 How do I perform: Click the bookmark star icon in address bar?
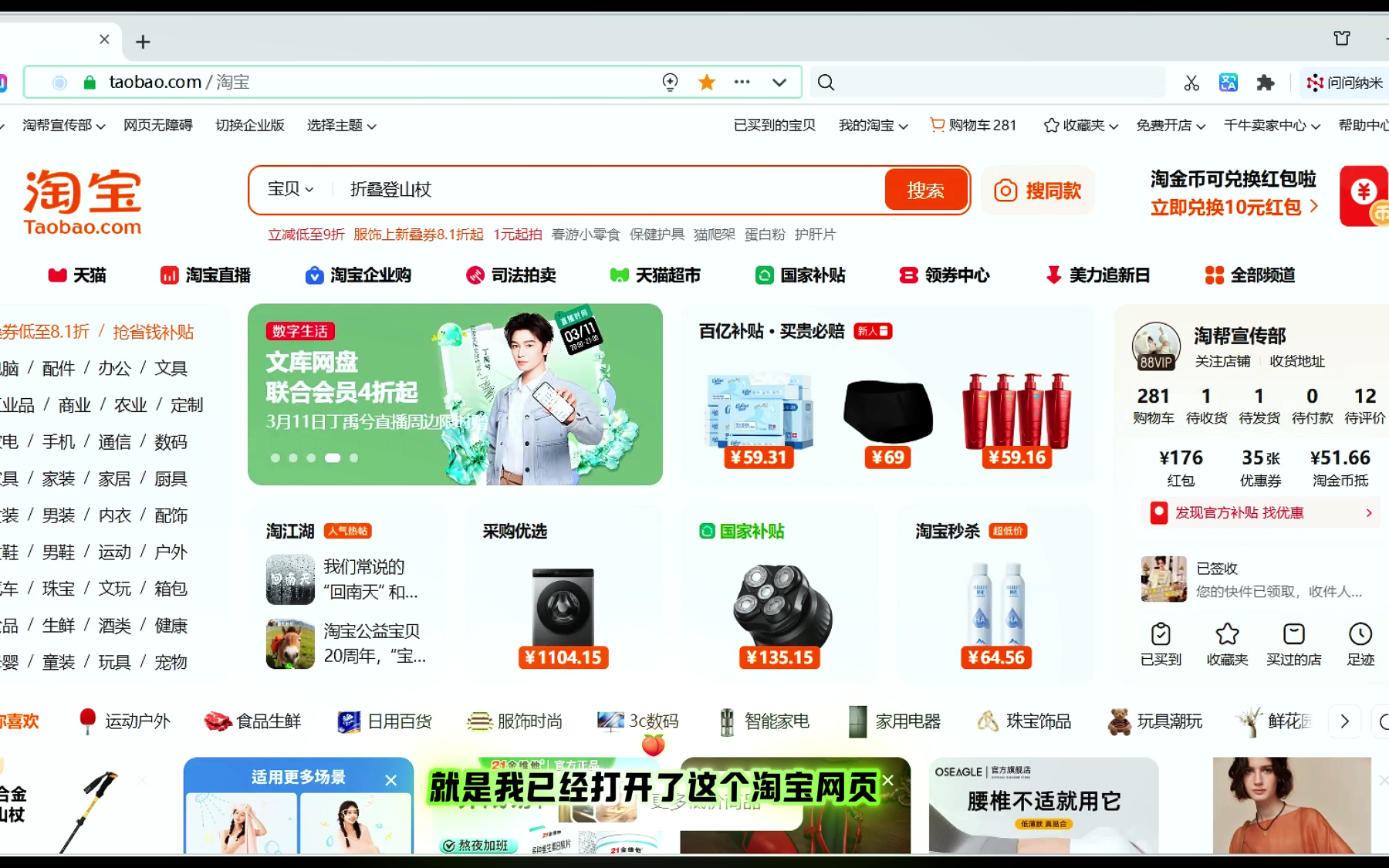(706, 83)
